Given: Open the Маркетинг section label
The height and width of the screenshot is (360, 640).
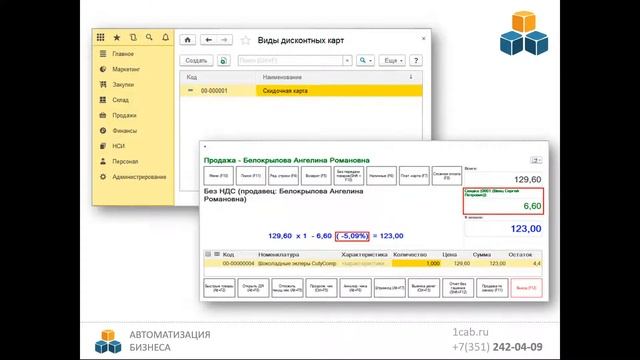Looking at the screenshot, I should click(x=126, y=69).
